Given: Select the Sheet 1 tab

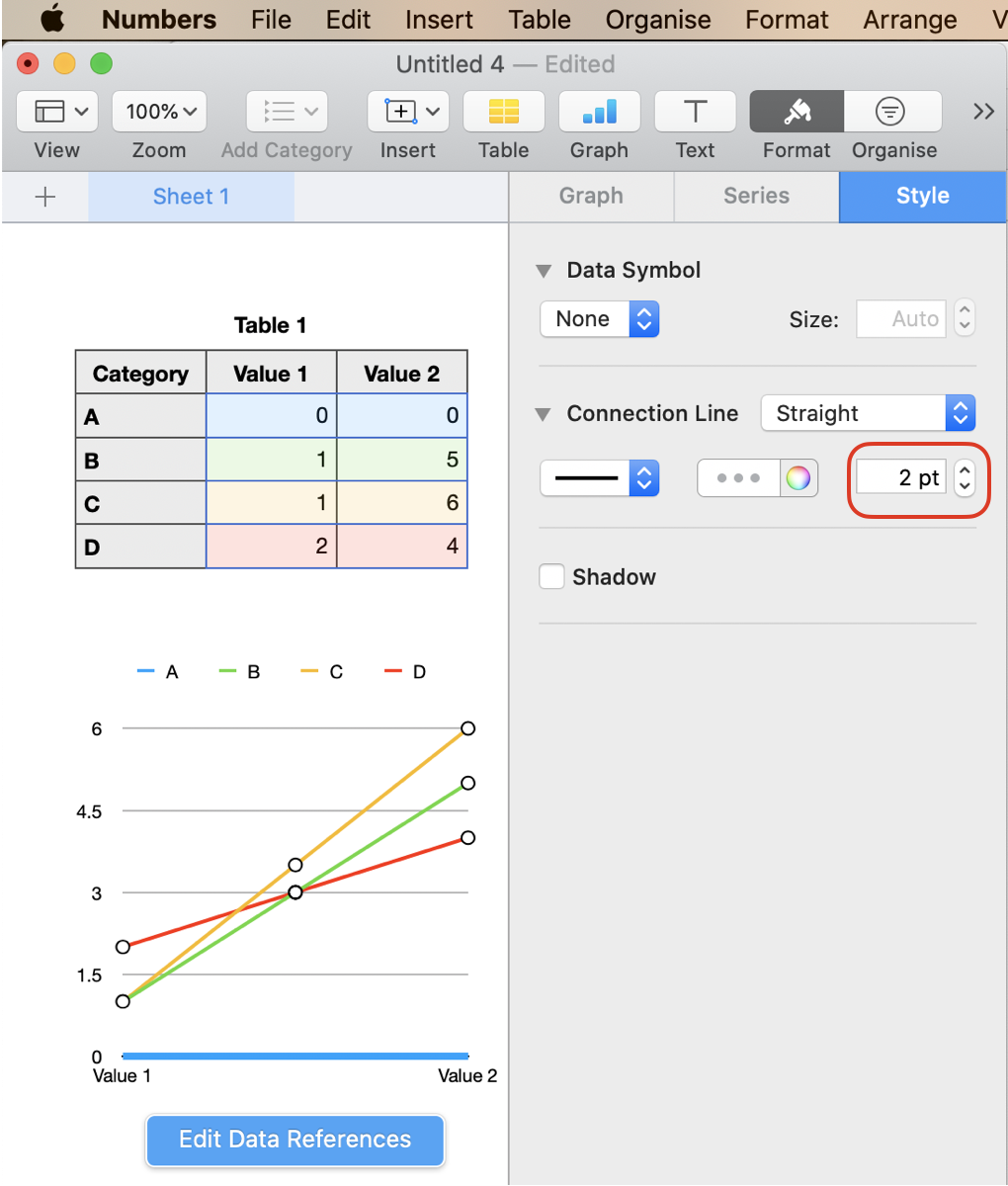Looking at the screenshot, I should point(191,197).
